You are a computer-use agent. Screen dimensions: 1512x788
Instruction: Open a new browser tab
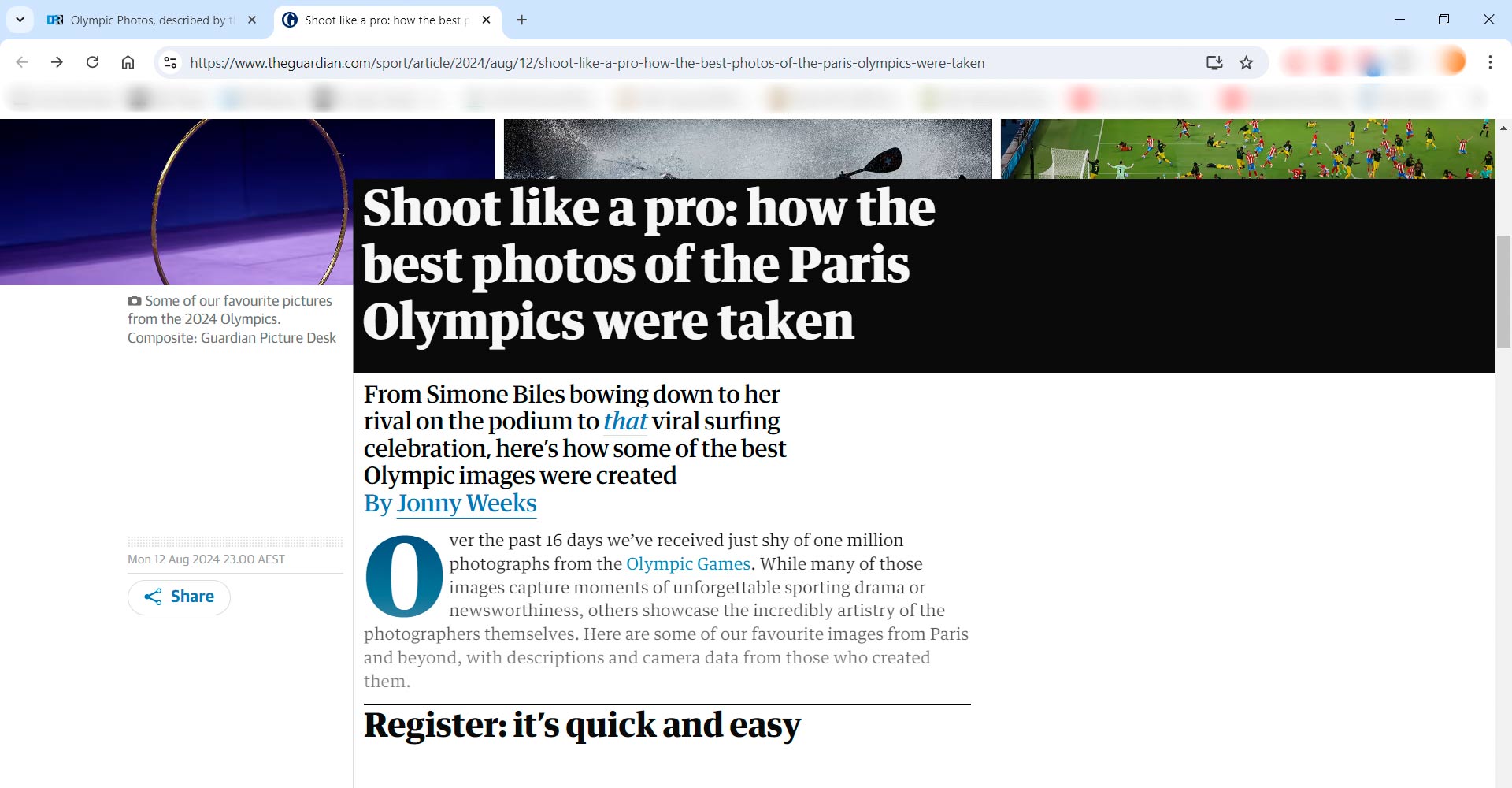(x=521, y=20)
